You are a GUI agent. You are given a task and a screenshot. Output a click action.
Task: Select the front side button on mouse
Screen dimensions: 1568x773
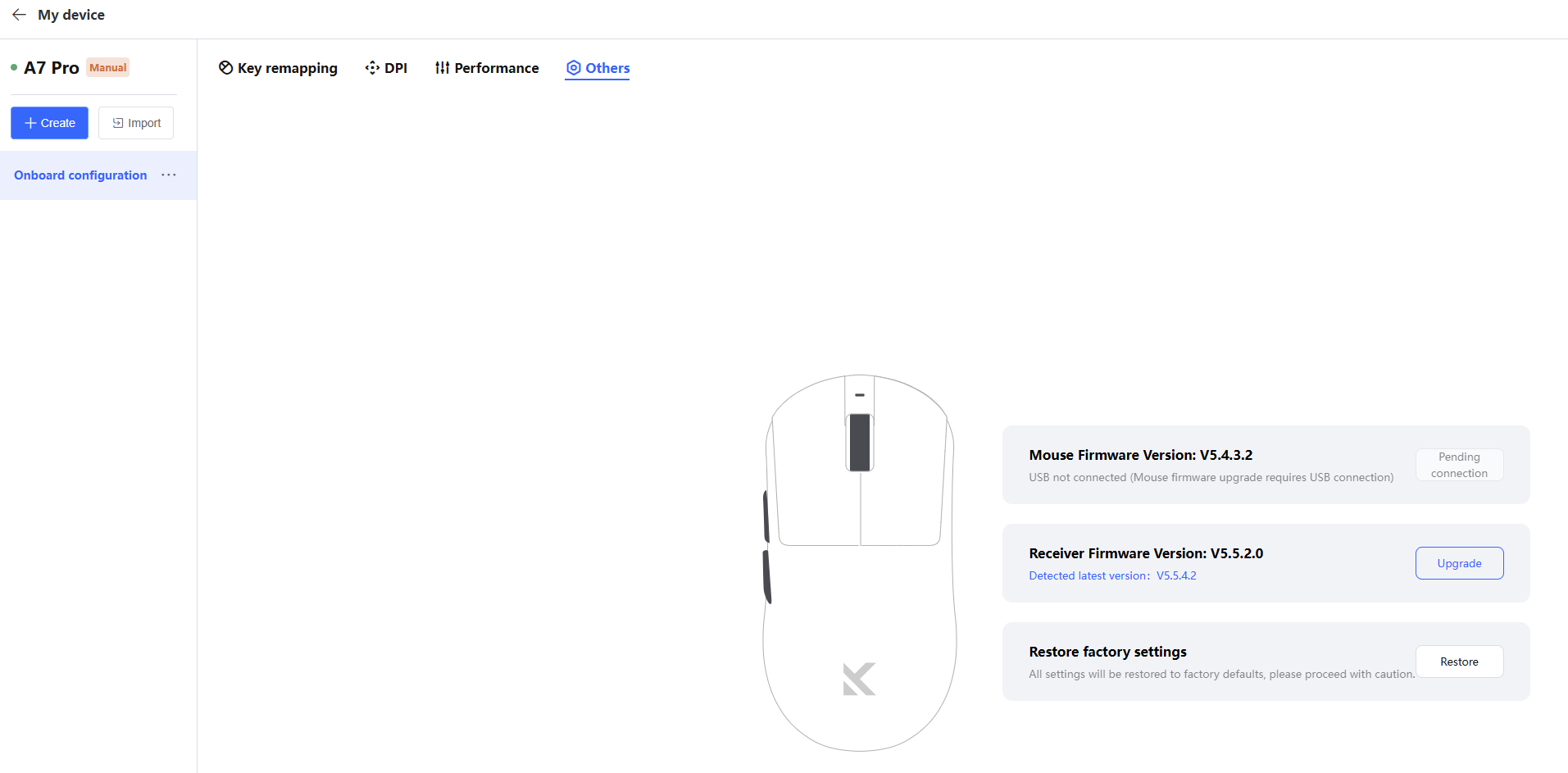[766, 516]
